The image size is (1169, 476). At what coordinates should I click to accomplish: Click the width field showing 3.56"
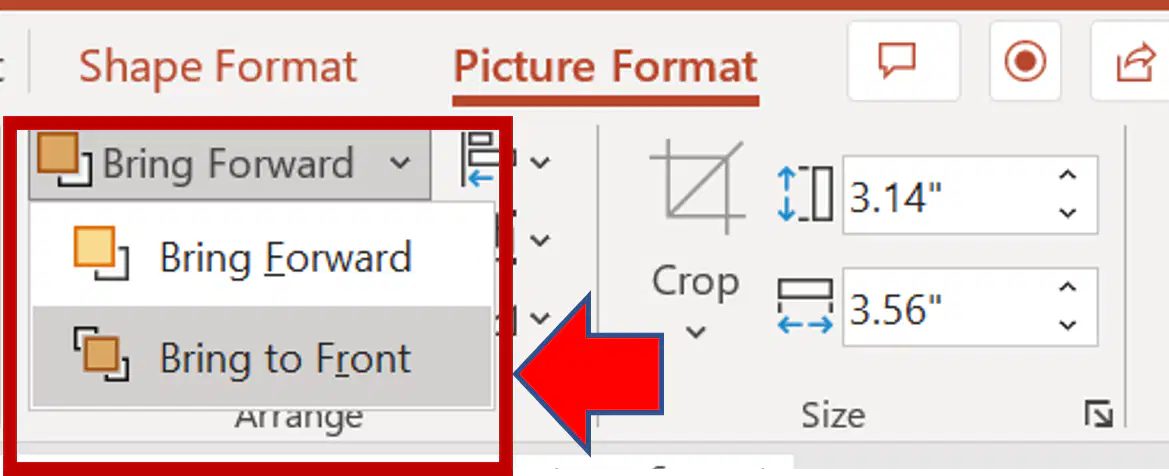coord(970,307)
